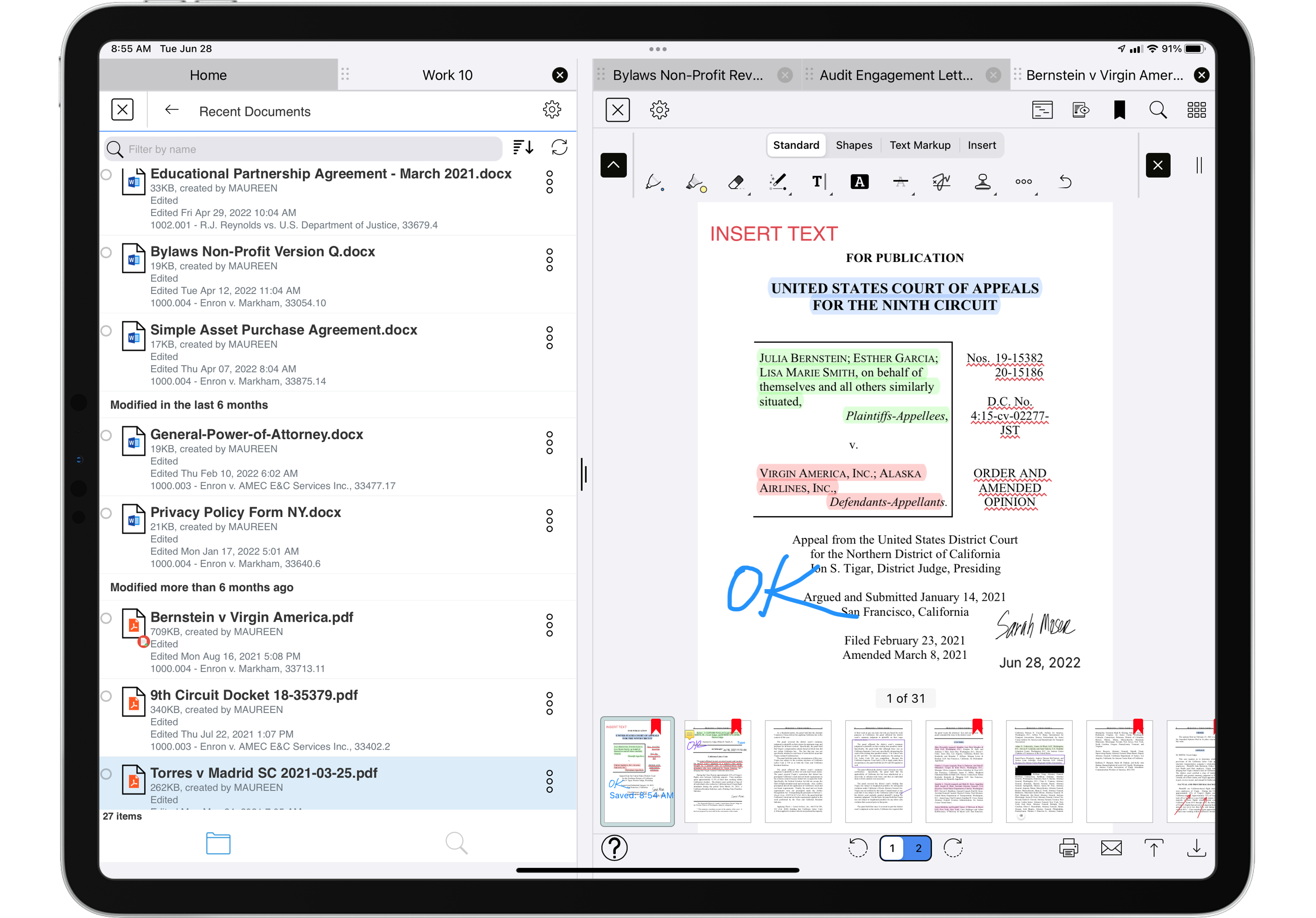Open the Text Markup tab
Image resolution: width=1316 pixels, height=918 pixels.
pyautogui.click(x=920, y=146)
